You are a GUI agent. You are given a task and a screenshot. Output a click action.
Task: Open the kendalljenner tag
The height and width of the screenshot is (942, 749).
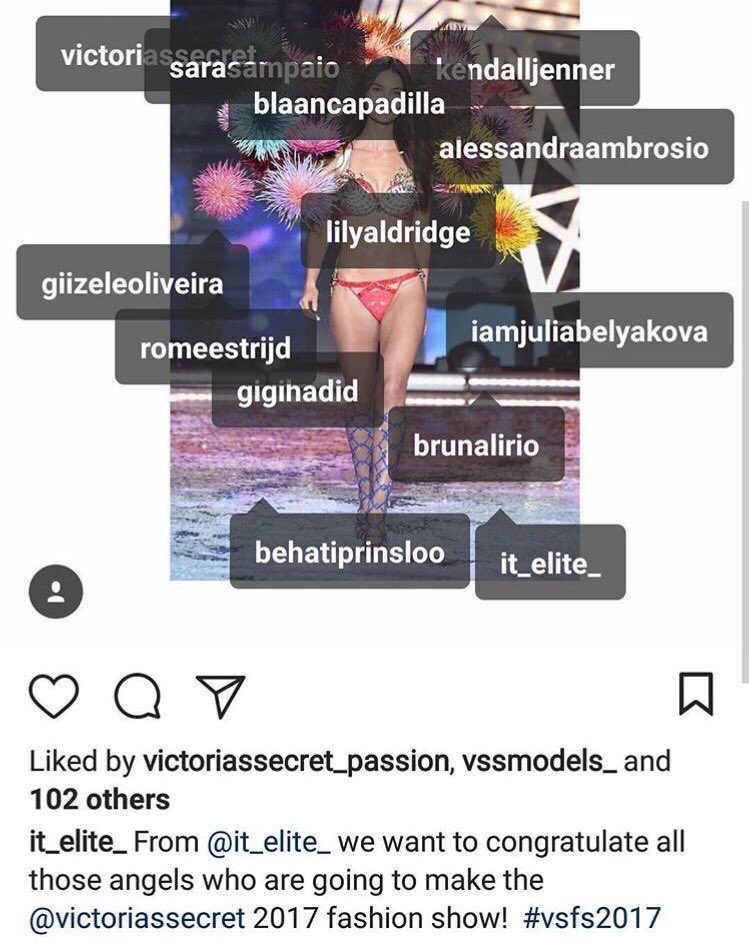525,68
